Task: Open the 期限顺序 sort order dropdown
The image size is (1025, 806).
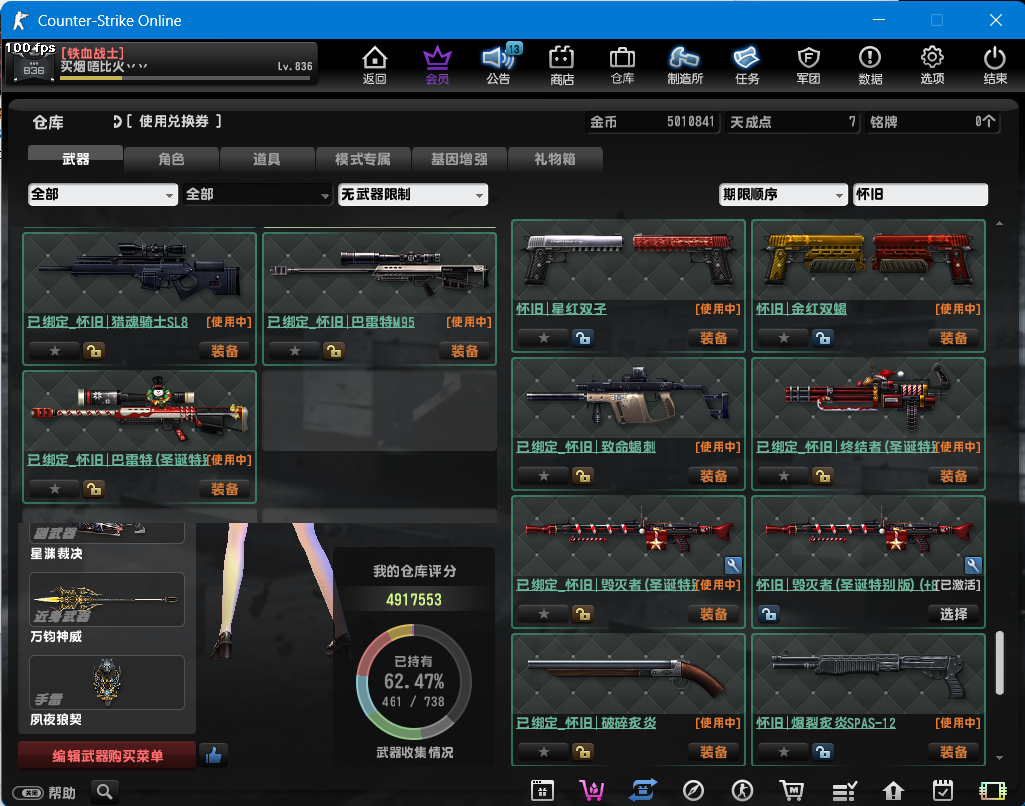Action: pos(782,194)
